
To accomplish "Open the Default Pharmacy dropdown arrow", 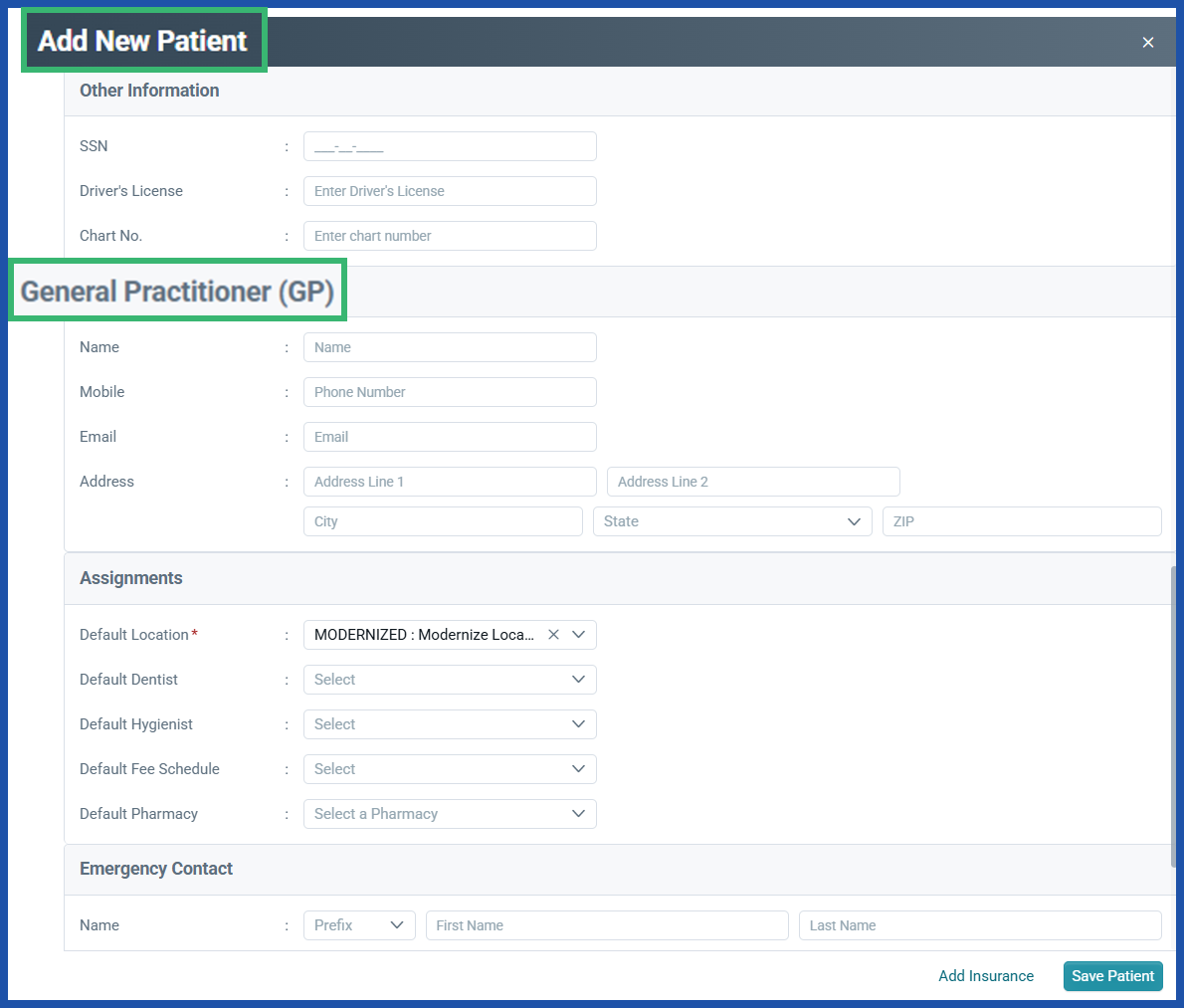I will click(x=578, y=814).
